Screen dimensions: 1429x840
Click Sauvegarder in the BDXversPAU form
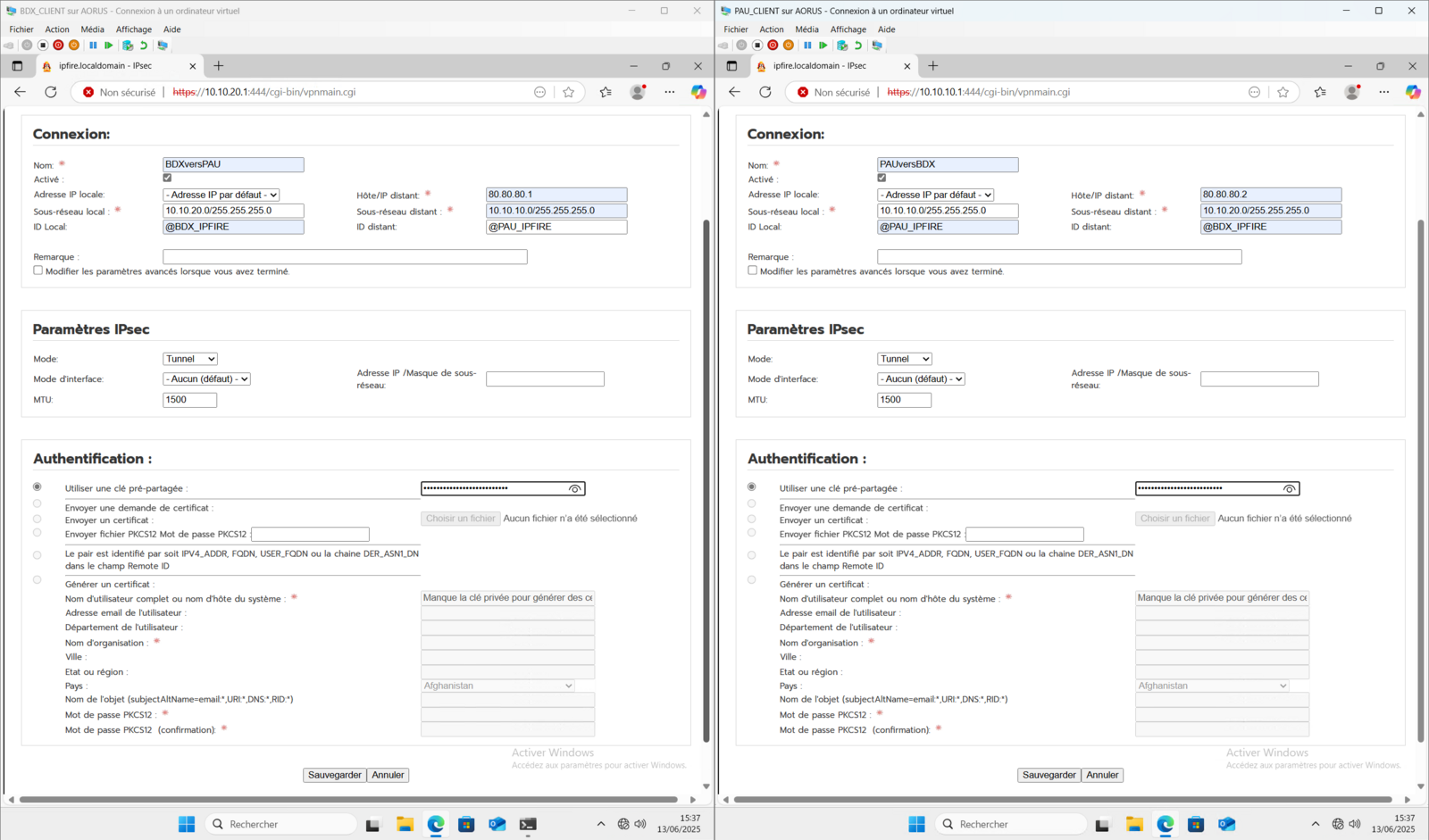pos(335,775)
